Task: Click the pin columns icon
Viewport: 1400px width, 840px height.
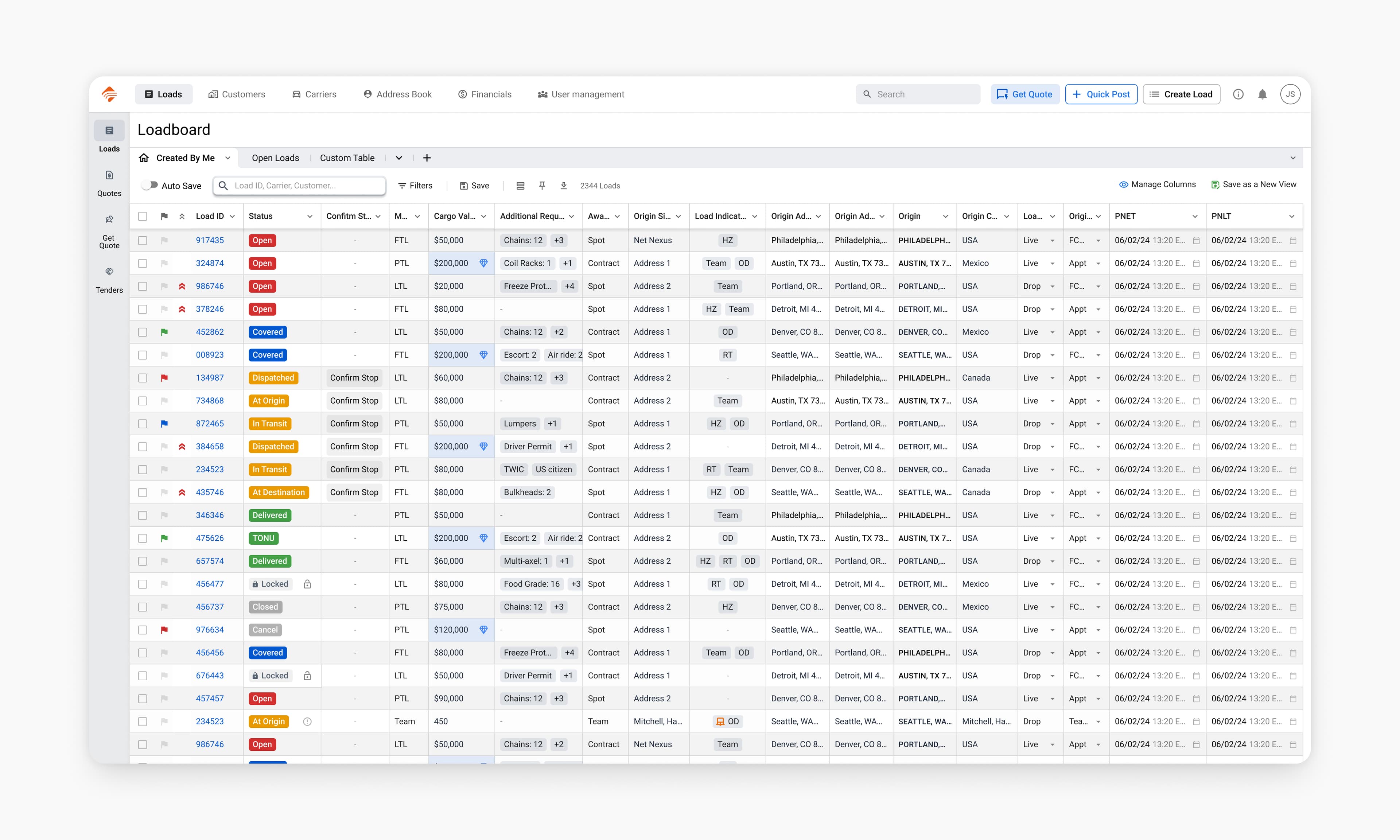Action: pos(542,186)
